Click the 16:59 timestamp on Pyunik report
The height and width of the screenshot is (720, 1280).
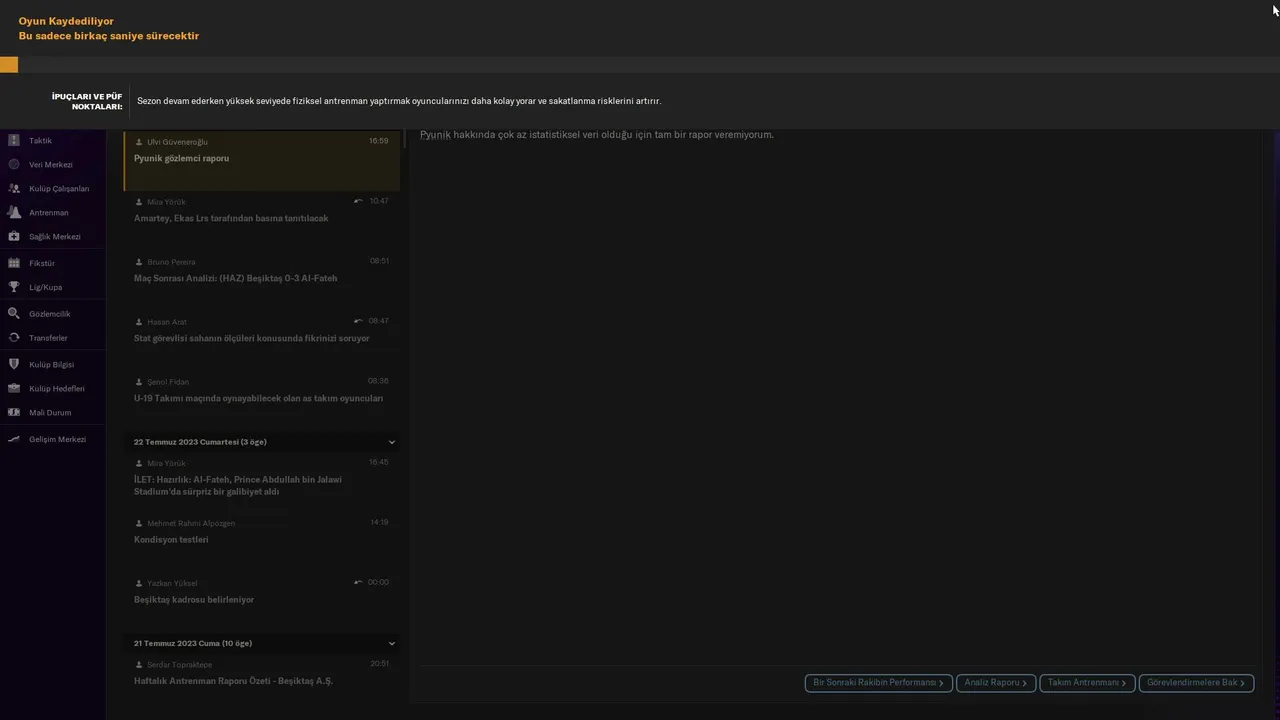[x=378, y=141]
